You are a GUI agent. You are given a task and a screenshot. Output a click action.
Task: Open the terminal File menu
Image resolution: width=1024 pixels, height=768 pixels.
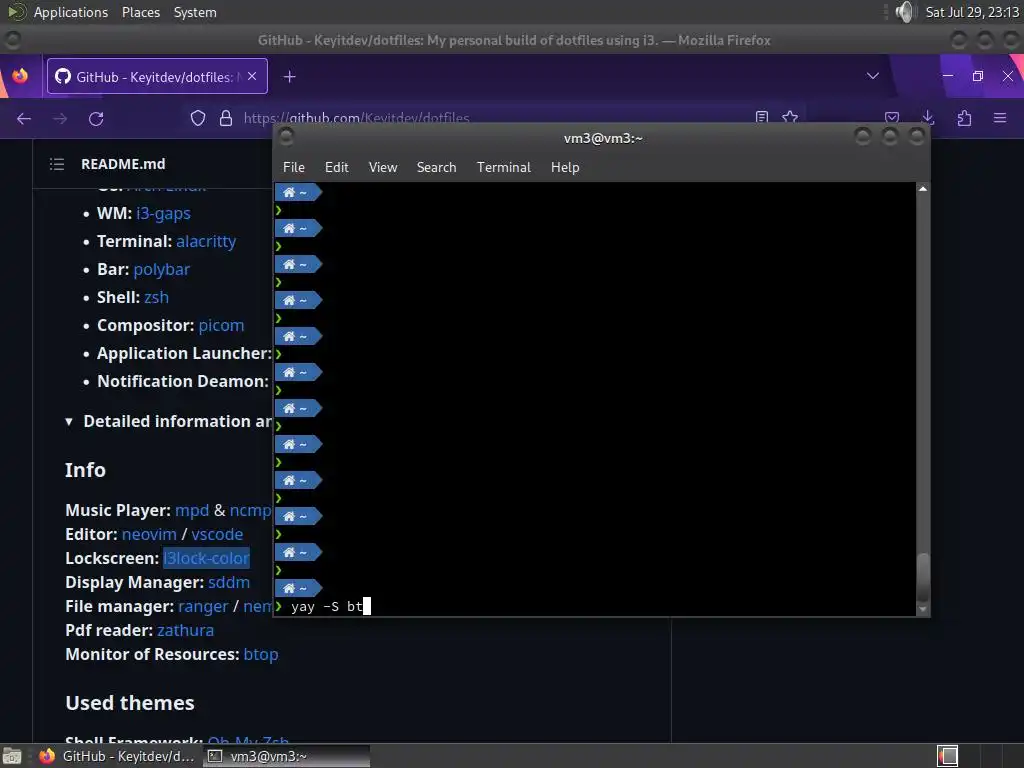tap(294, 167)
